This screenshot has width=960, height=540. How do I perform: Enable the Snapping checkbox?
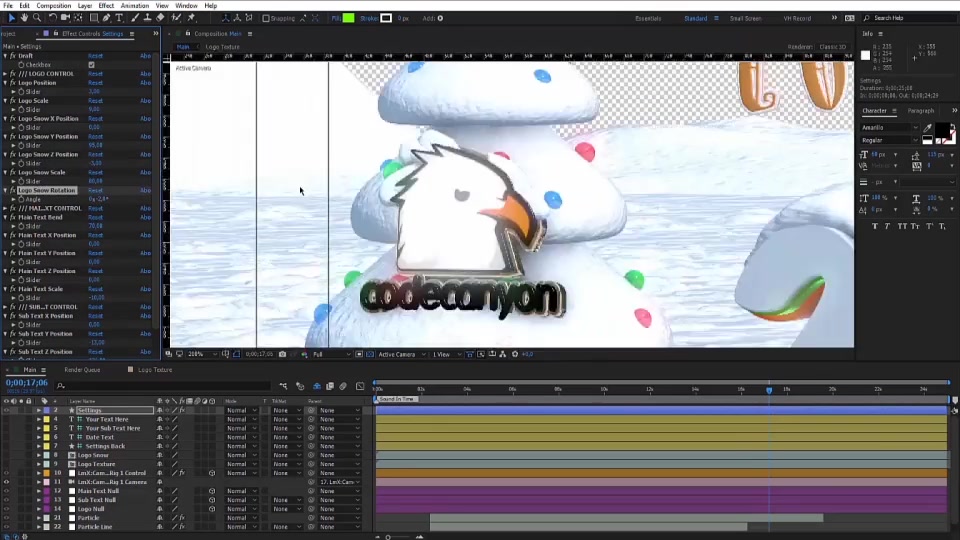coord(266,18)
